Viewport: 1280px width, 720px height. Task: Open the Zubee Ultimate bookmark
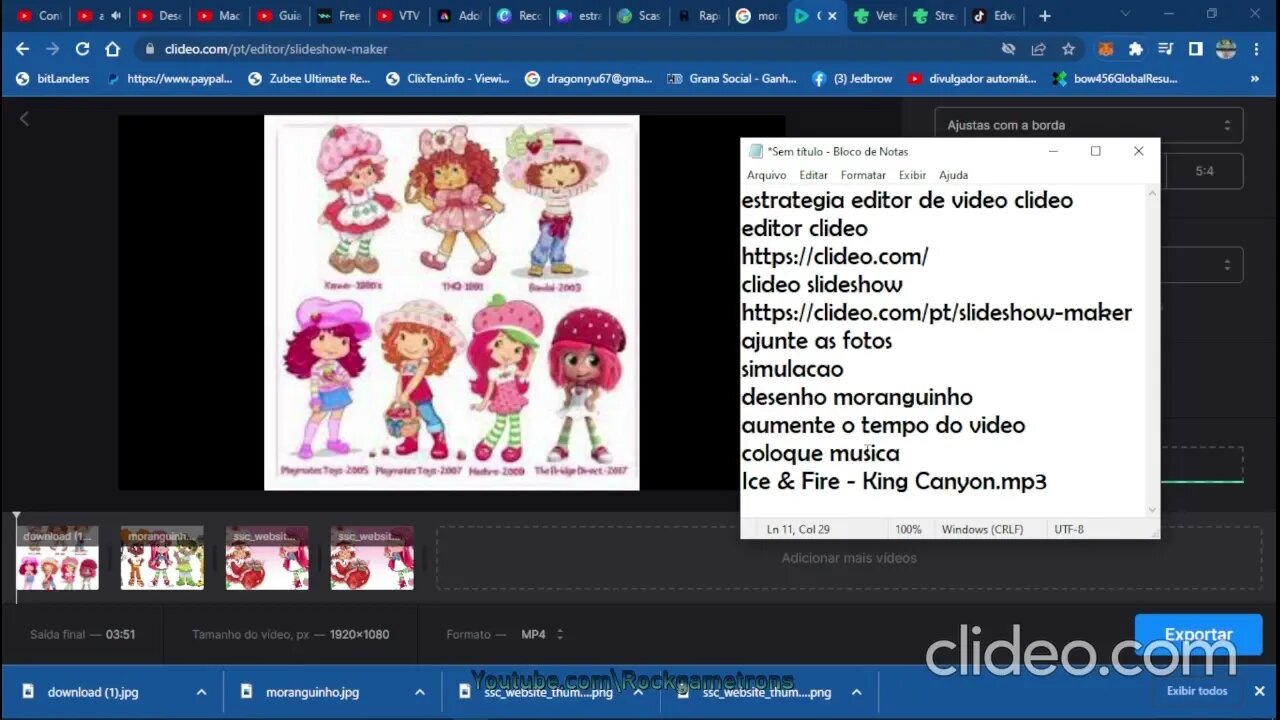(309, 78)
